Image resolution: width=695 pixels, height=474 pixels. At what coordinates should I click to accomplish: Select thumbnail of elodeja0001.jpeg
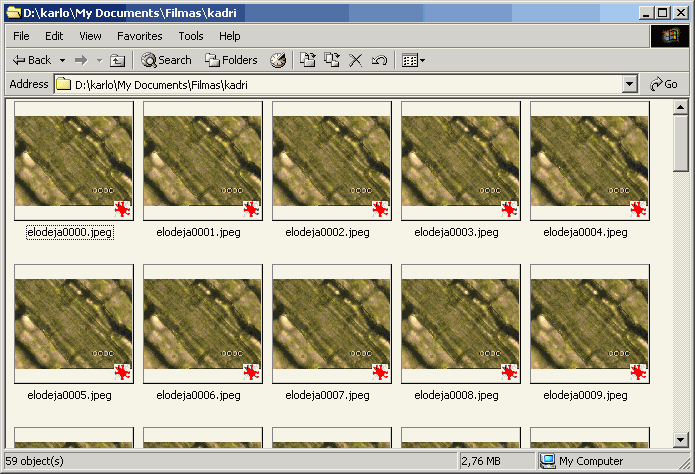pyautogui.click(x=203, y=161)
